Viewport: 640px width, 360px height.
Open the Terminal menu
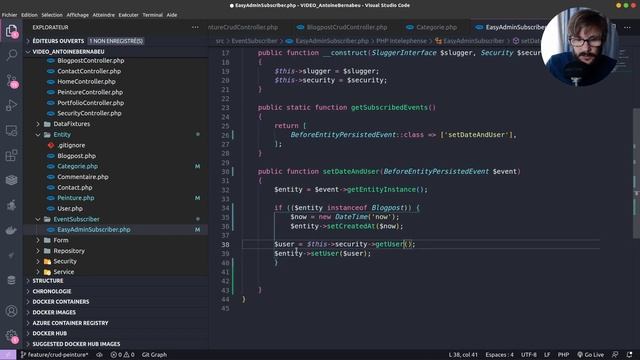(x=153, y=15)
